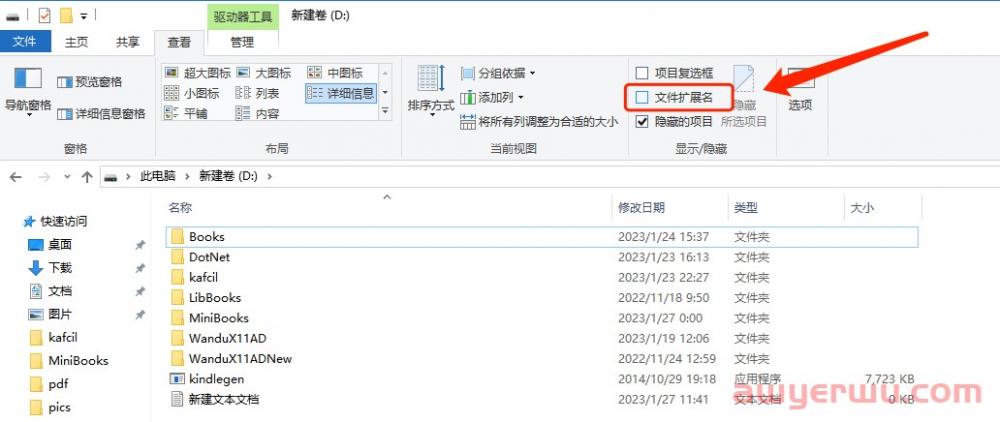Select 详细信息 details layout
The image size is (1000, 422).
341,94
